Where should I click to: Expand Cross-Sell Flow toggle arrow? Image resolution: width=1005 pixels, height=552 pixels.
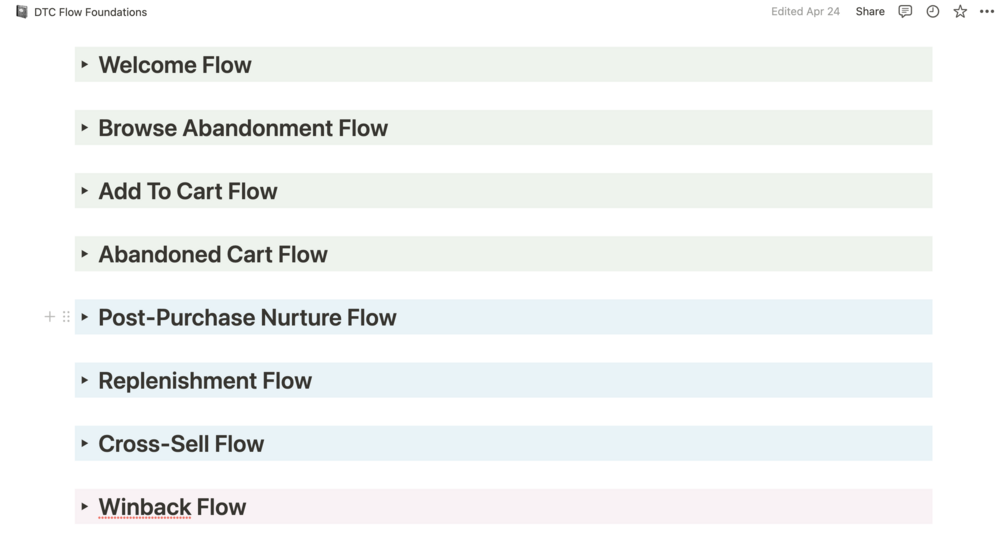coord(85,443)
